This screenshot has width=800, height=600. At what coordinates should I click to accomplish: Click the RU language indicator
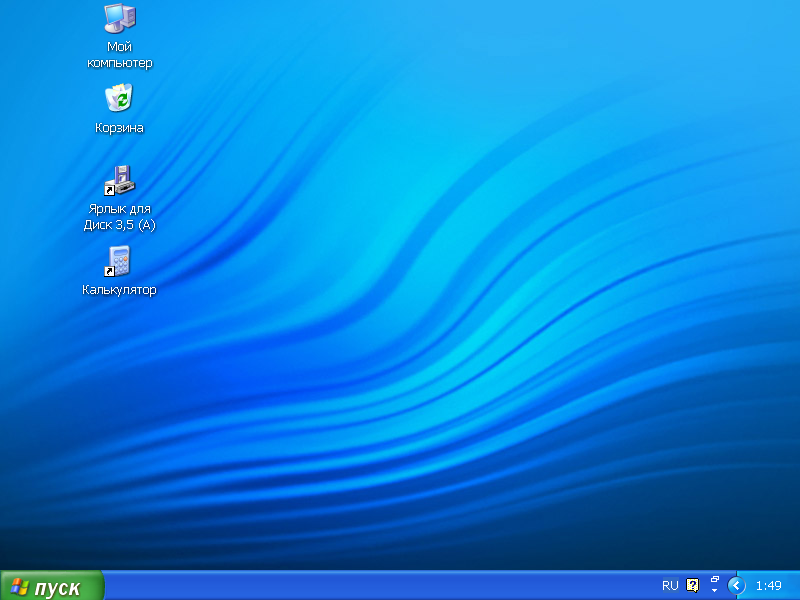tap(670, 585)
